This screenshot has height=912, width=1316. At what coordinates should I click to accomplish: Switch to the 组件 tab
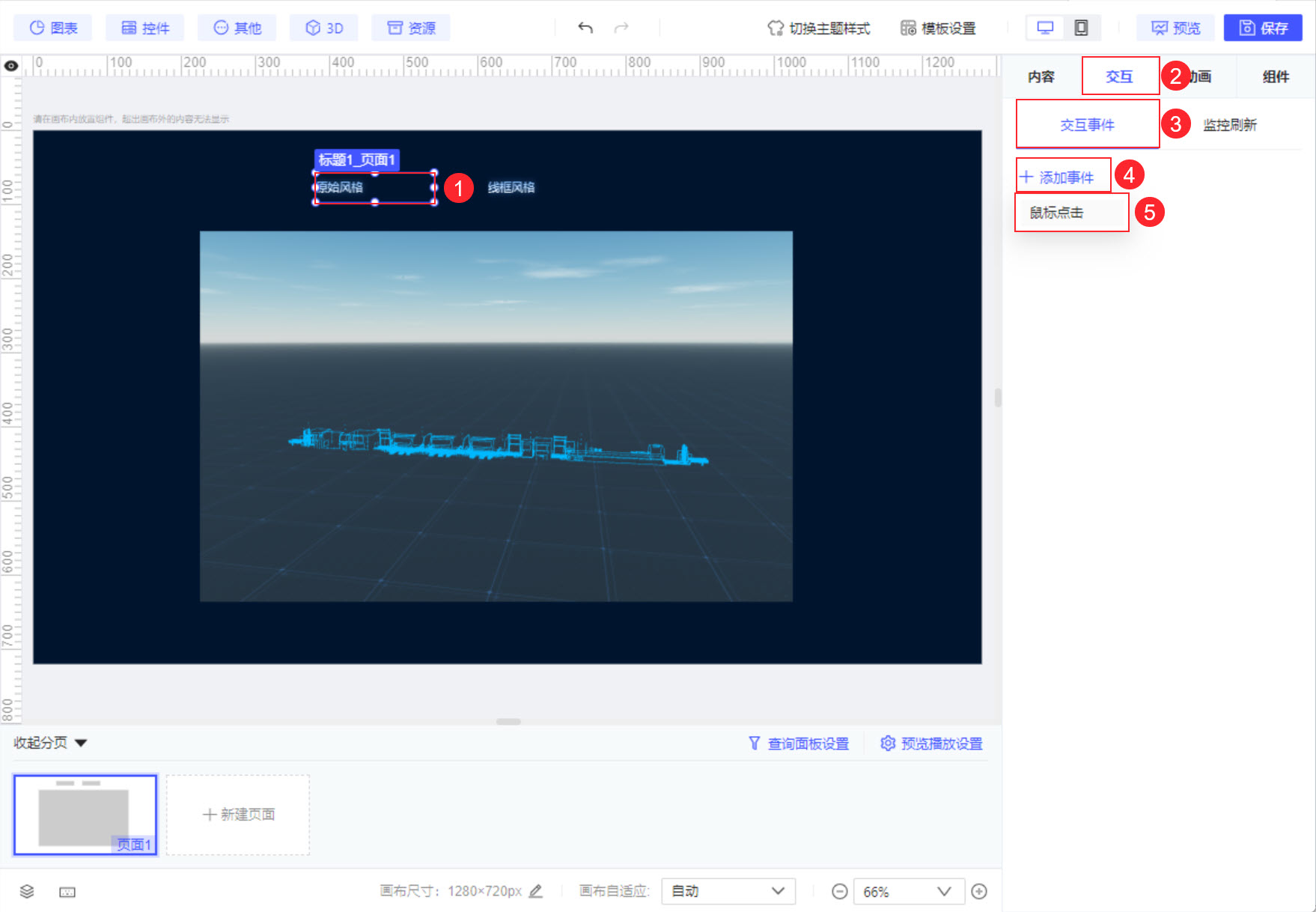(1276, 76)
